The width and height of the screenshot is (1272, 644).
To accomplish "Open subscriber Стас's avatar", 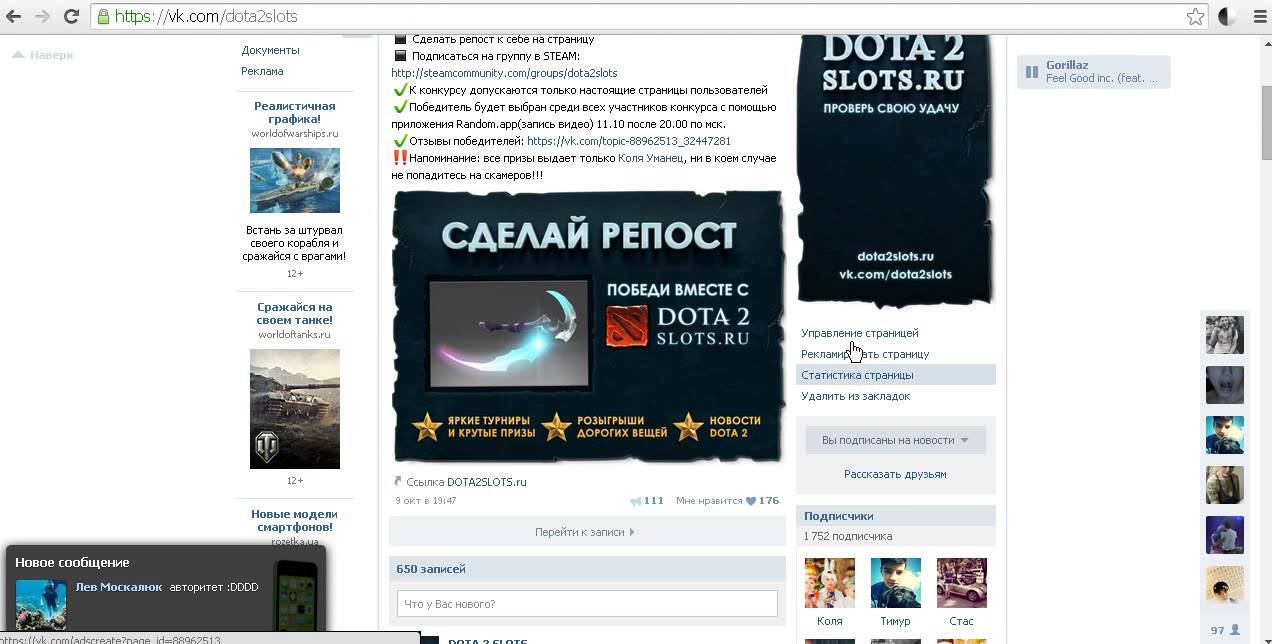I will tap(962, 583).
